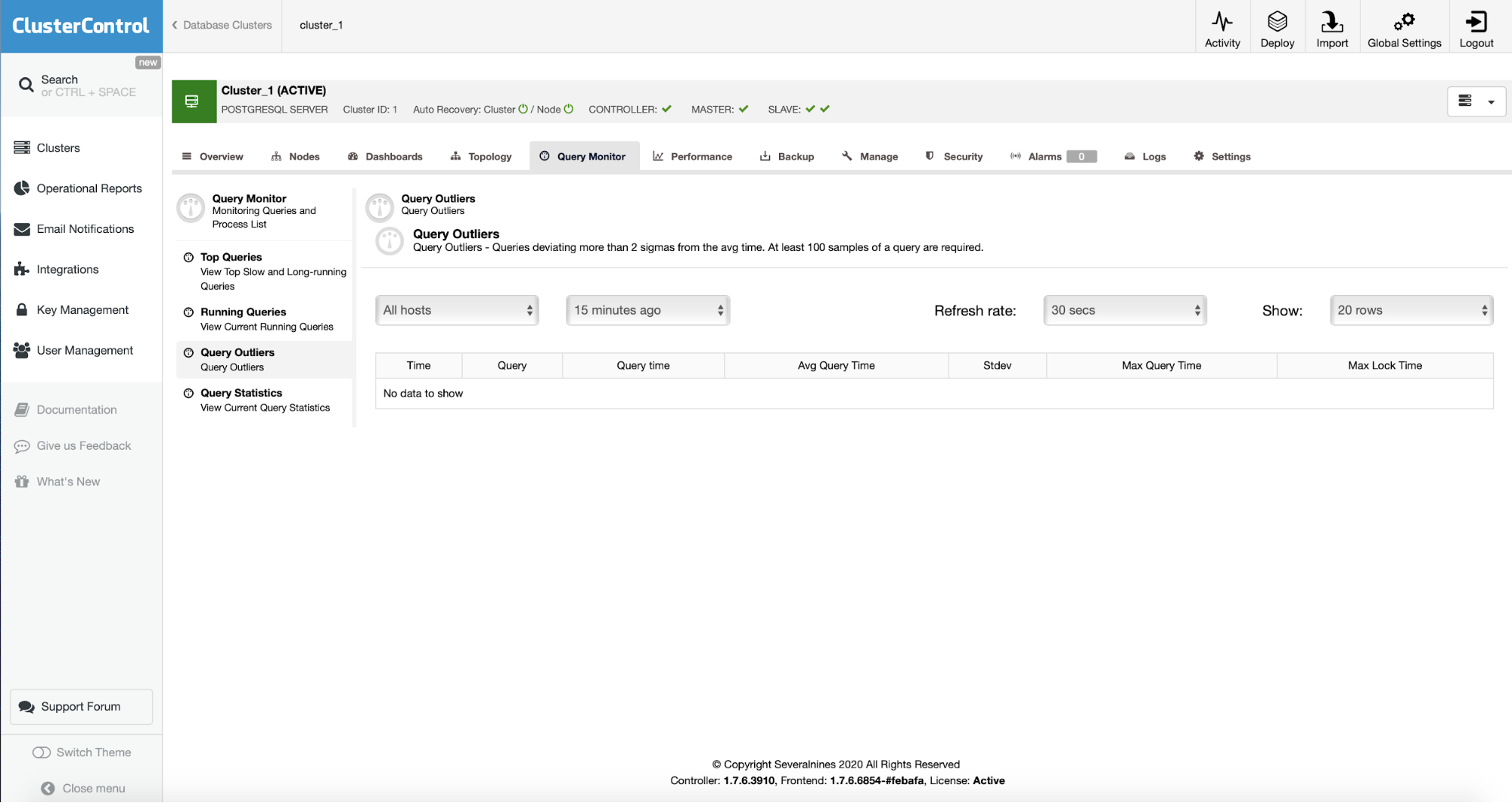
Task: Open Top Queries in side menu
Action: click(x=265, y=271)
